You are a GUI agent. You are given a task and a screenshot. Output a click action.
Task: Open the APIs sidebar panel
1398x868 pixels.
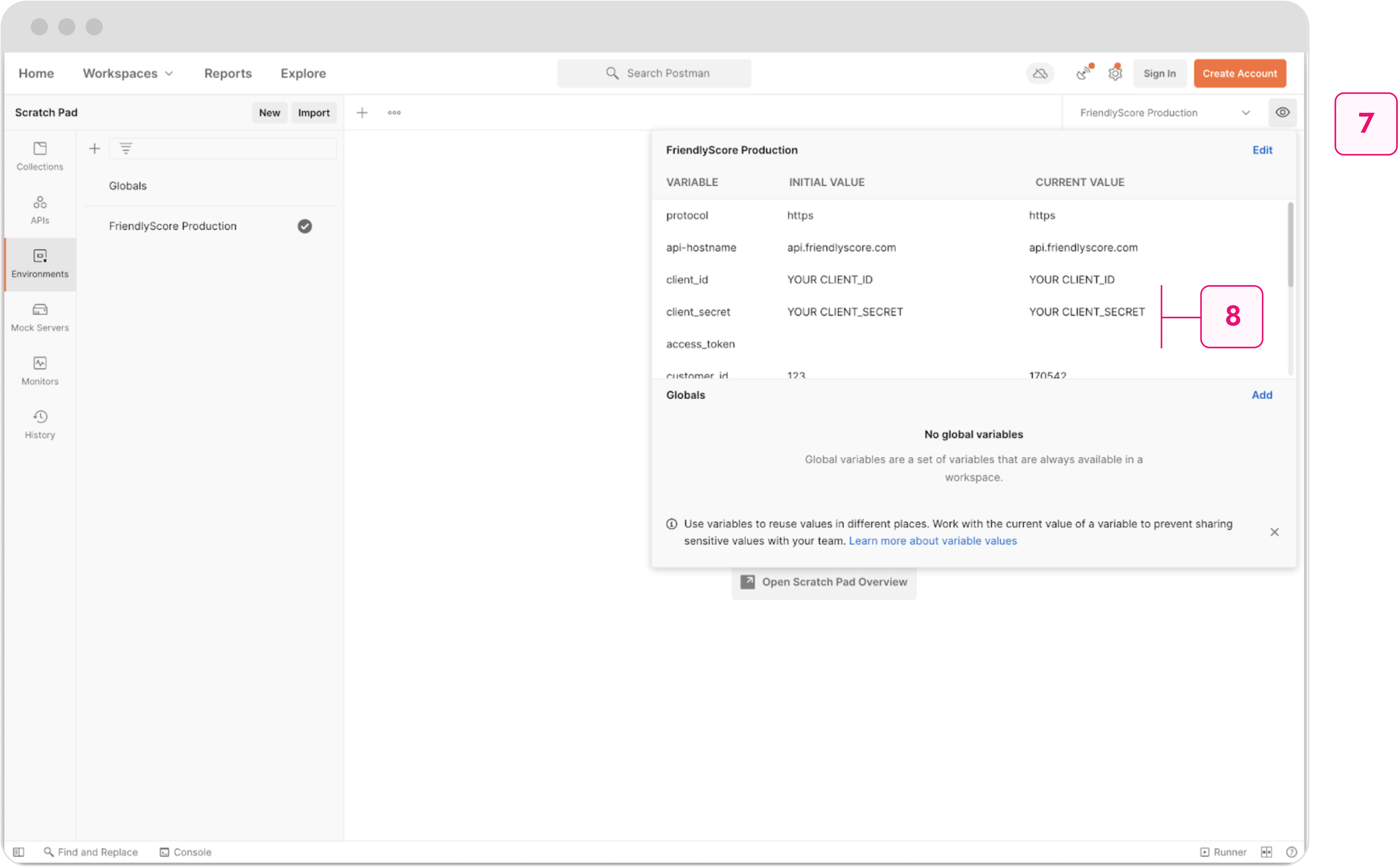coord(39,210)
